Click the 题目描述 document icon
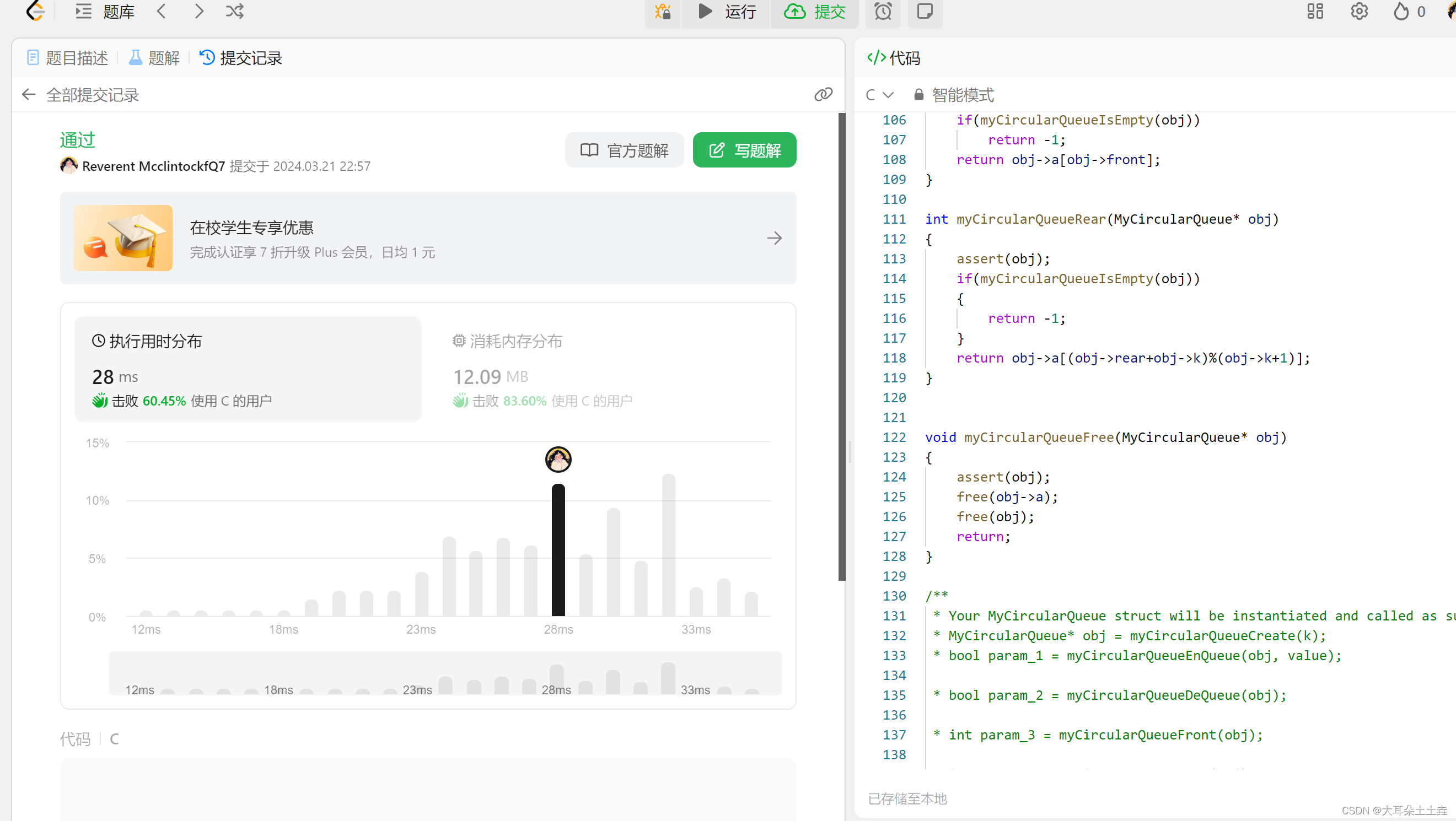This screenshot has height=821, width=1456. 33,57
